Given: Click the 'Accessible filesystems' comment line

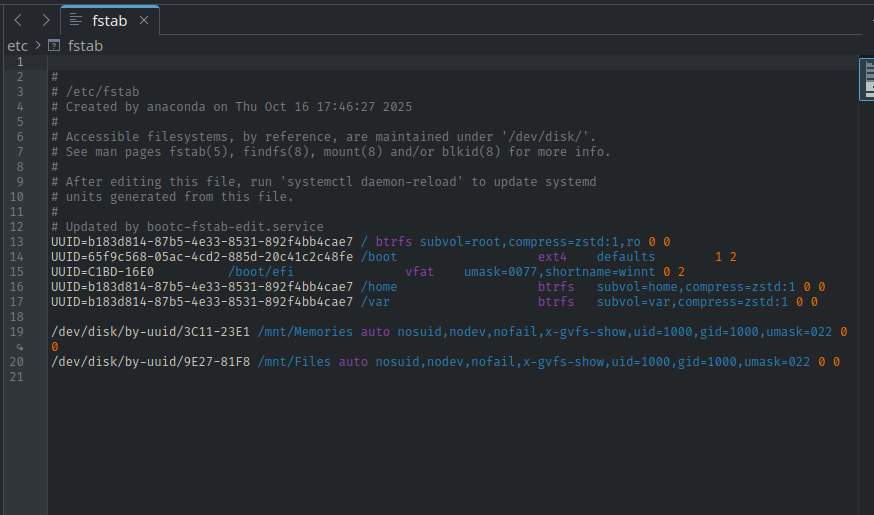Looking at the screenshot, I should 323,137.
